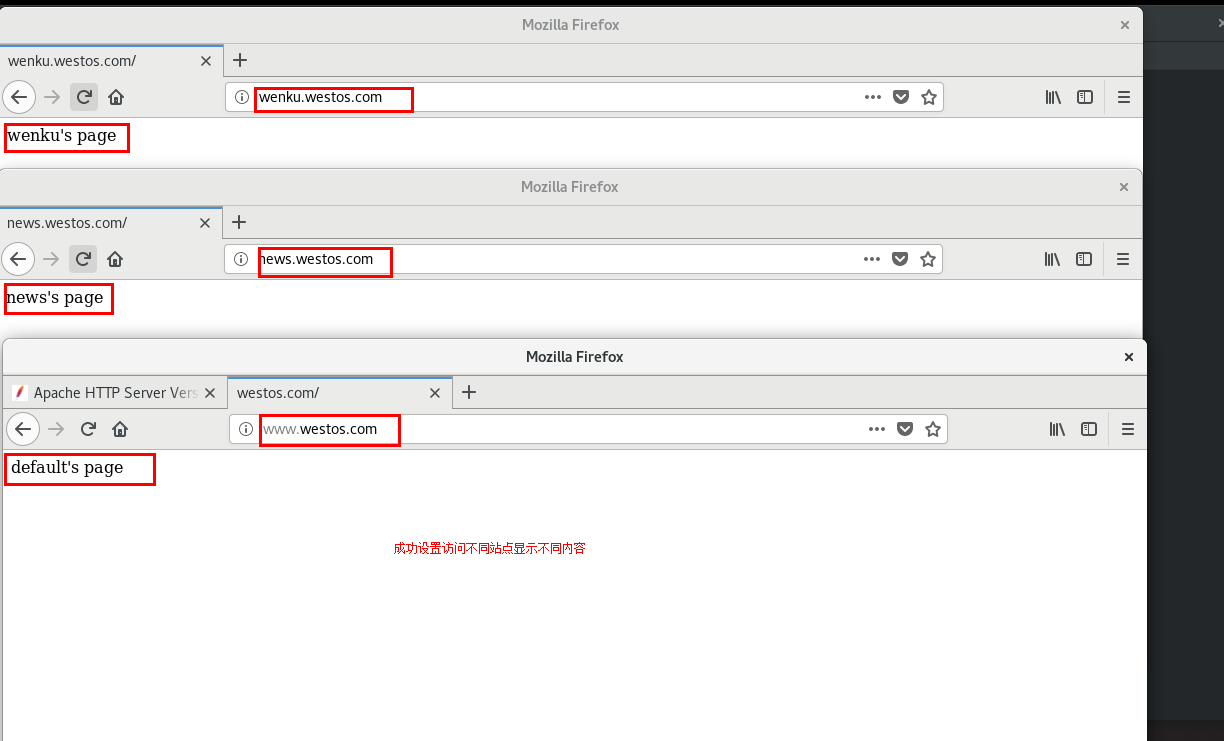Click forward arrow in wenku.westos.com window
Screen dimensions: 1224x741
52,97
